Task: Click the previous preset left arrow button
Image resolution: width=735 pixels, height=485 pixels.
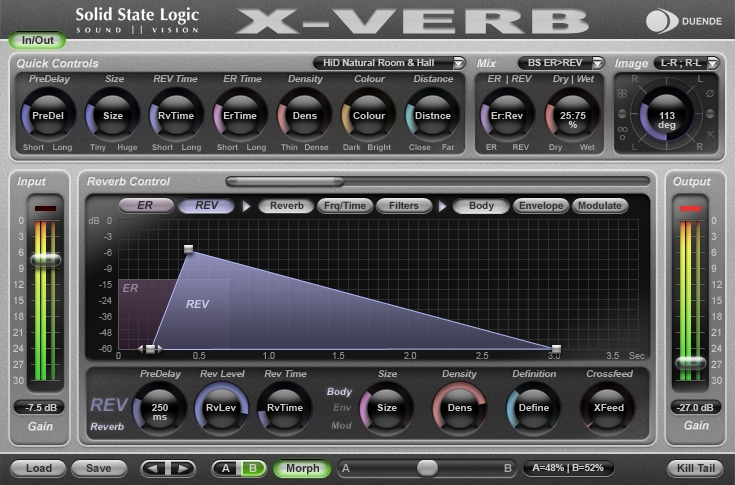Action: 154,468
